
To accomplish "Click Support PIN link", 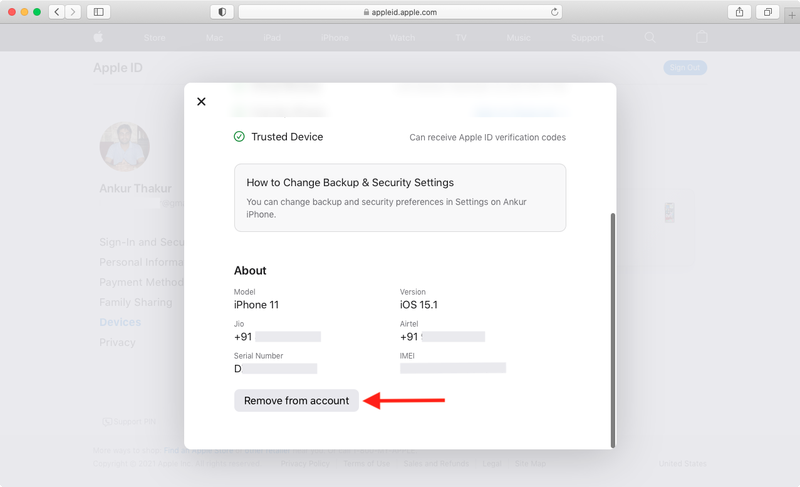I will (x=129, y=422).
